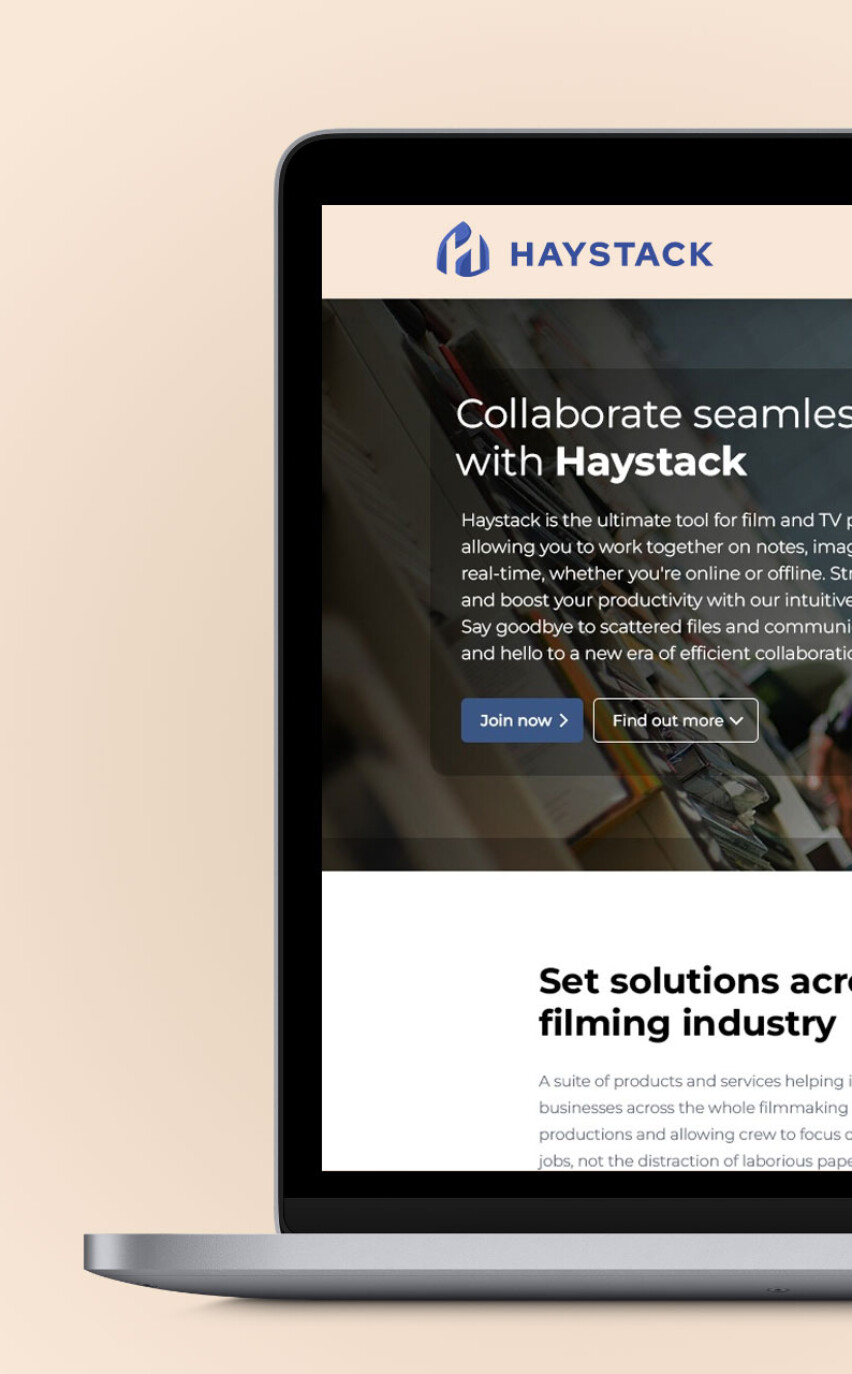
Task: Click the 'allowing you to work together on notes' line
Action: [x=656, y=547]
